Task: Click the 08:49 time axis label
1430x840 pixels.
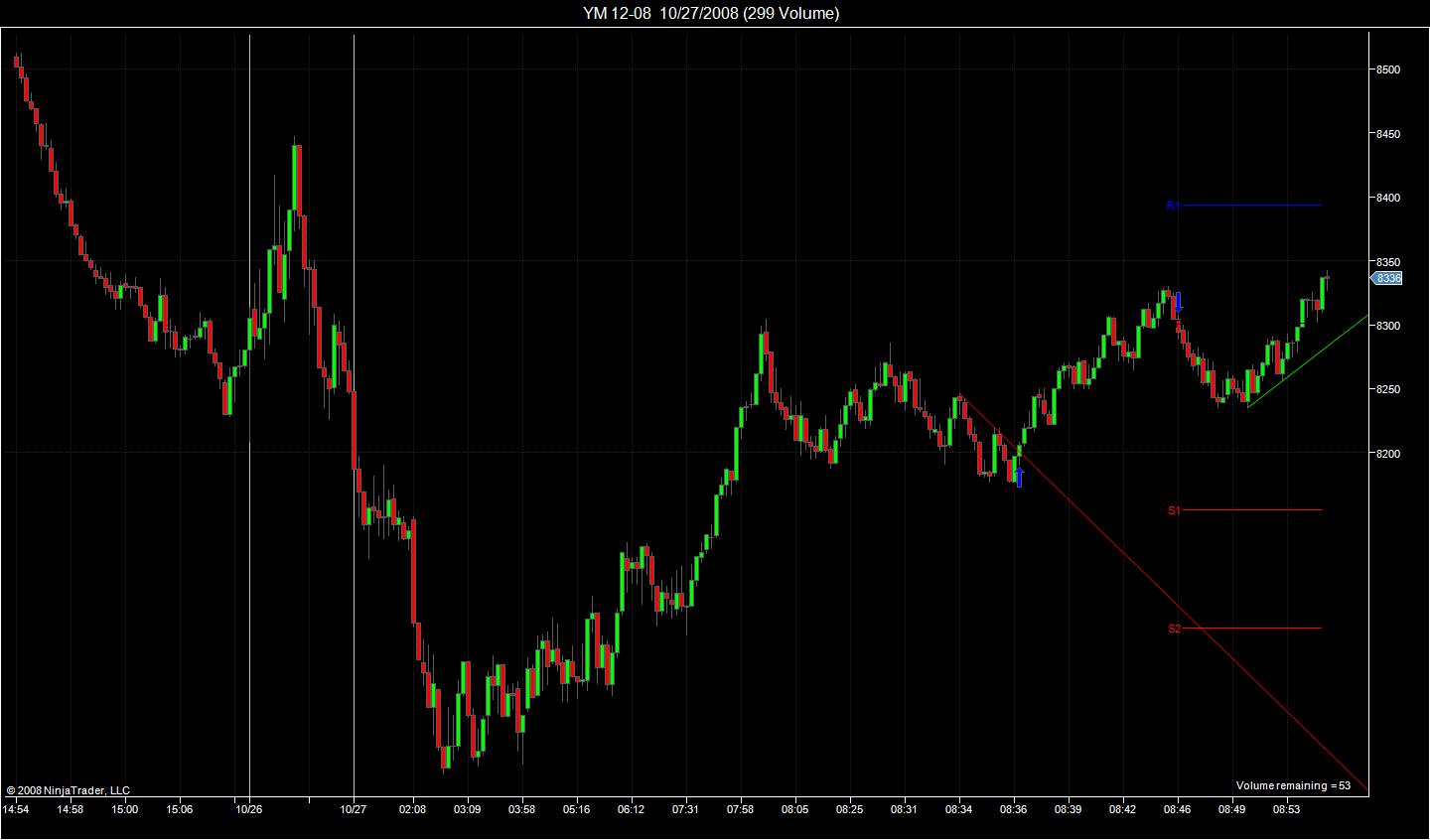Action: click(1231, 809)
